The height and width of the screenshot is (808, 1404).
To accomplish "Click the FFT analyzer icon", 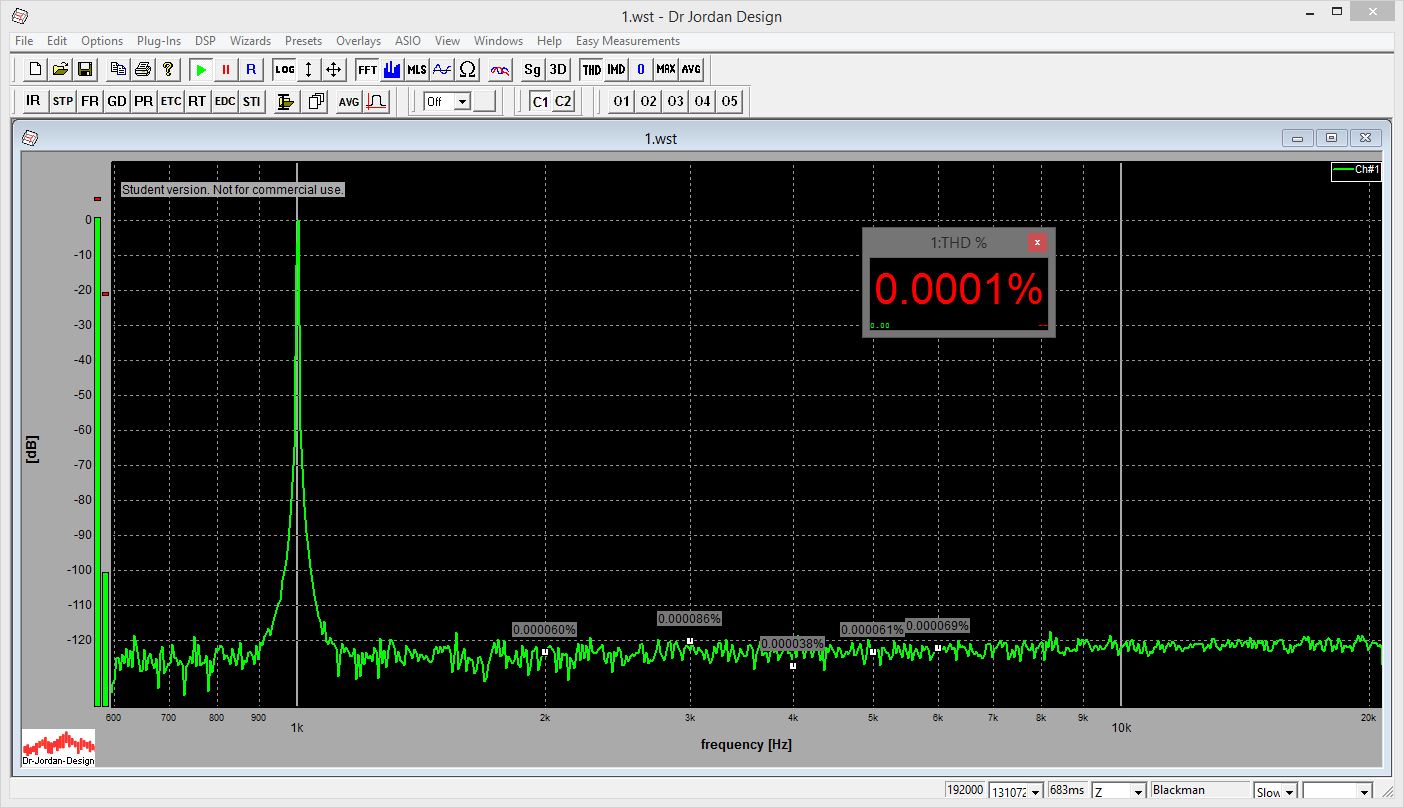I will coord(367,69).
